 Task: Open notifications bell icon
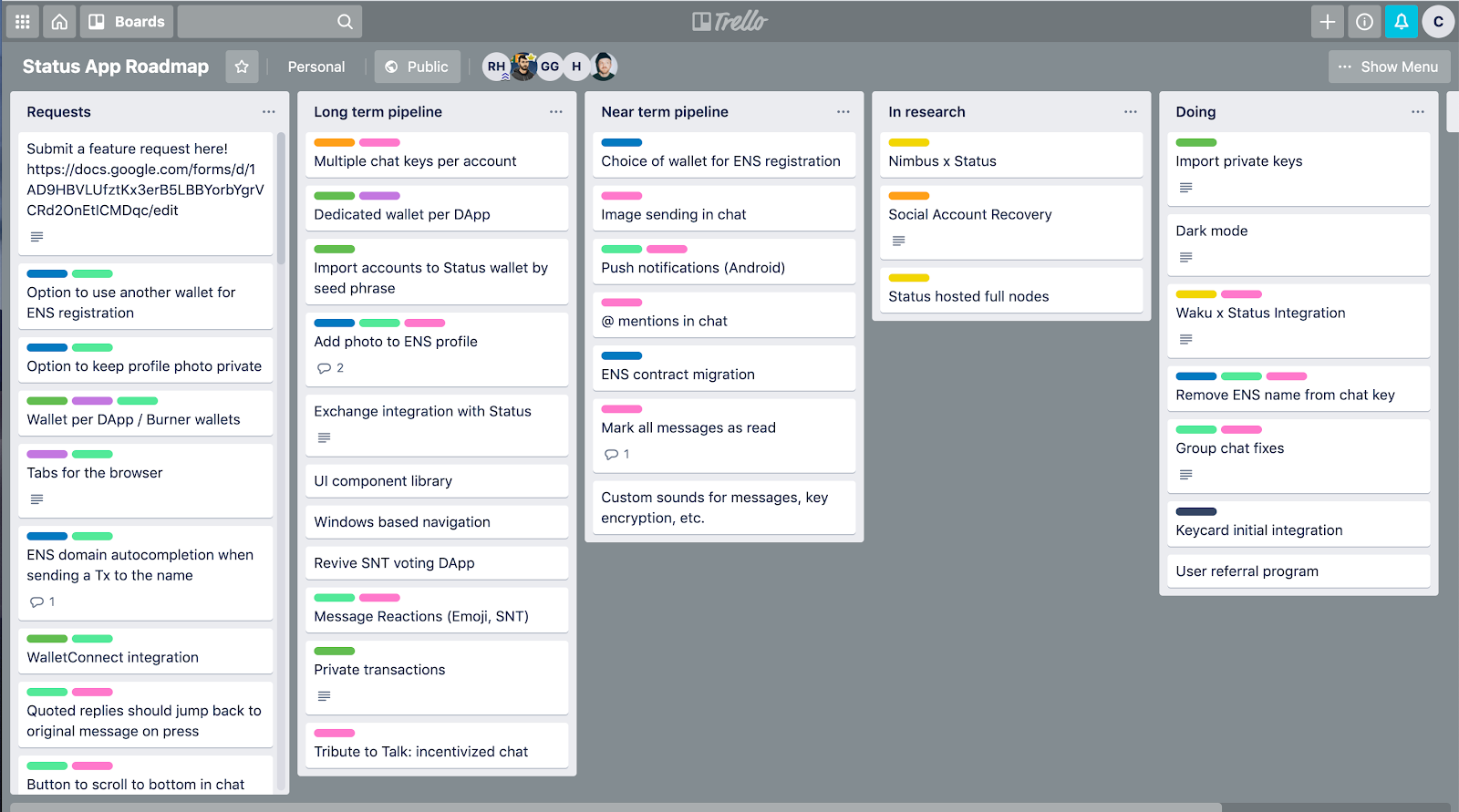tap(1402, 21)
